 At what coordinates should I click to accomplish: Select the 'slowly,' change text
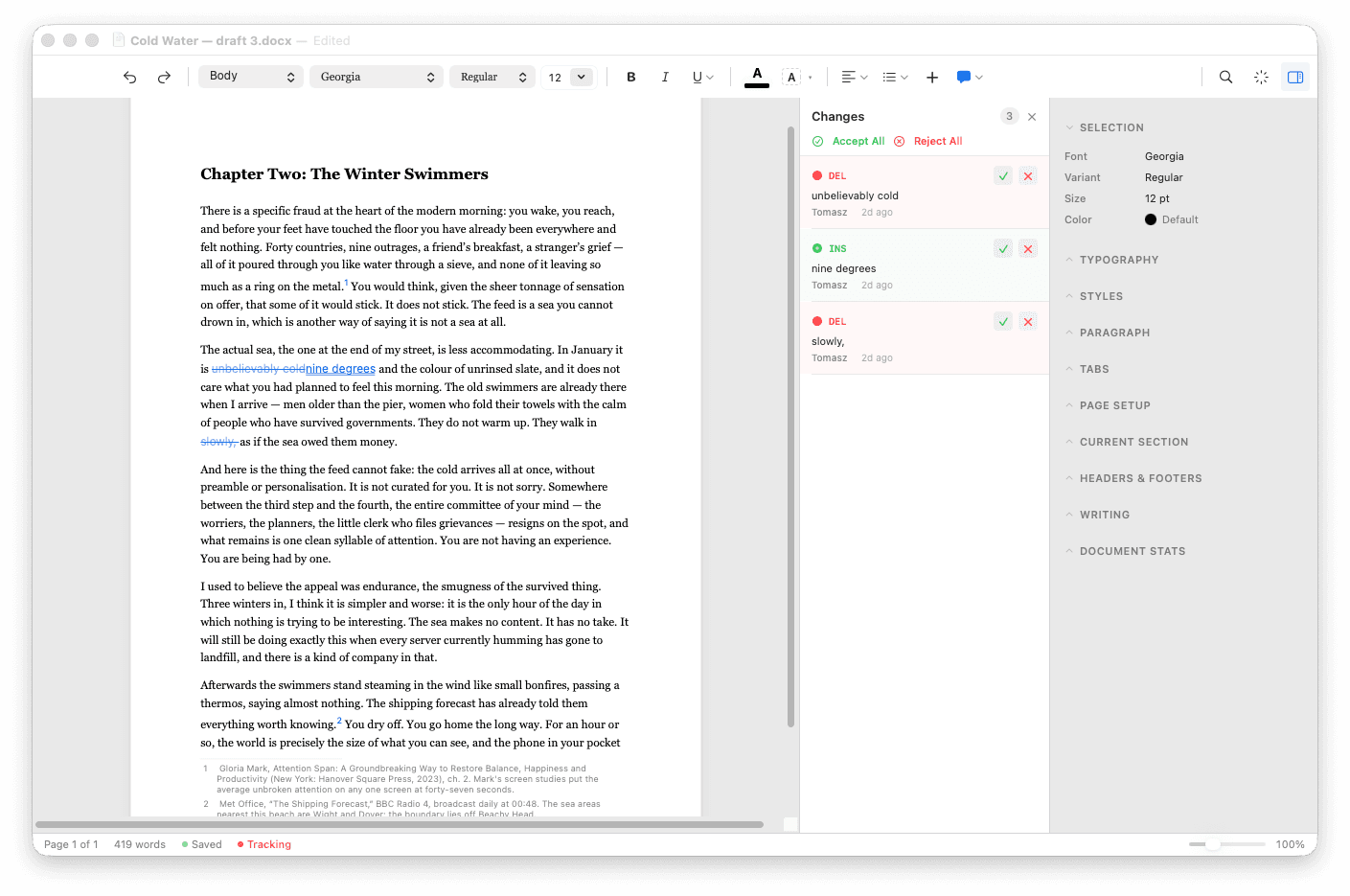(828, 342)
